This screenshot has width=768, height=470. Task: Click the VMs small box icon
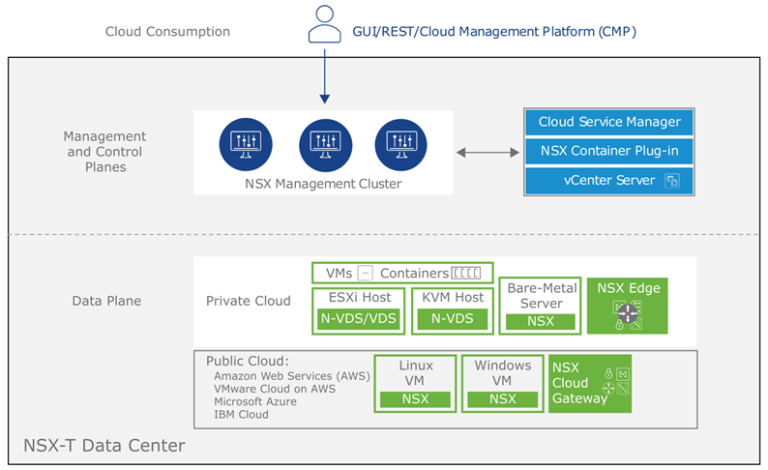click(365, 273)
